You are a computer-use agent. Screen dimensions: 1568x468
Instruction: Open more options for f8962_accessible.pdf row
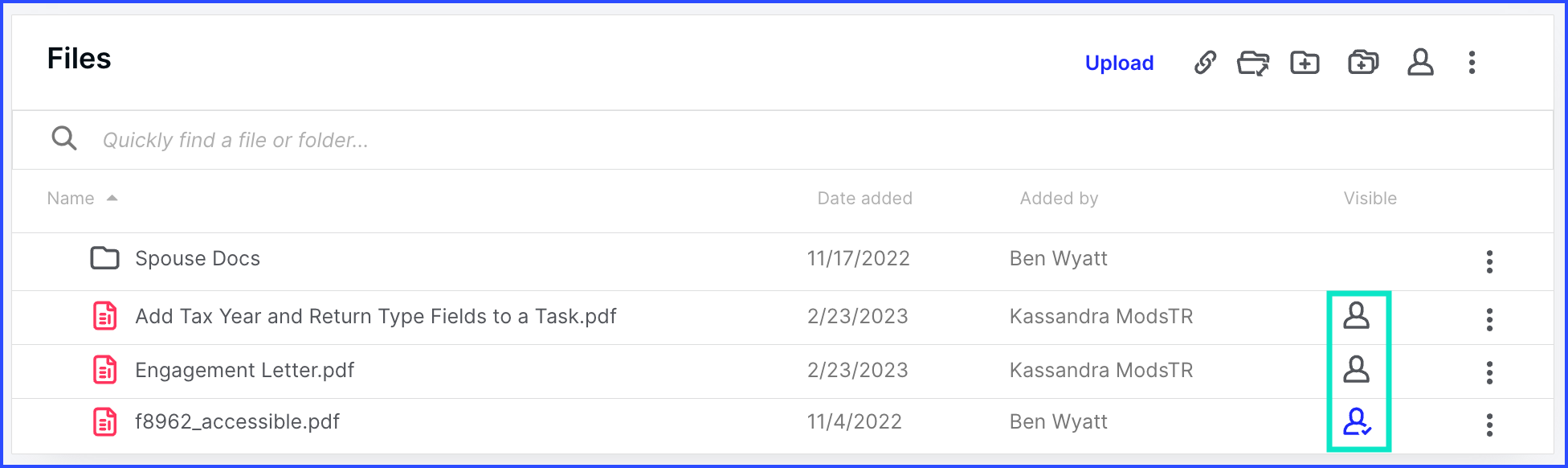[x=1489, y=425]
